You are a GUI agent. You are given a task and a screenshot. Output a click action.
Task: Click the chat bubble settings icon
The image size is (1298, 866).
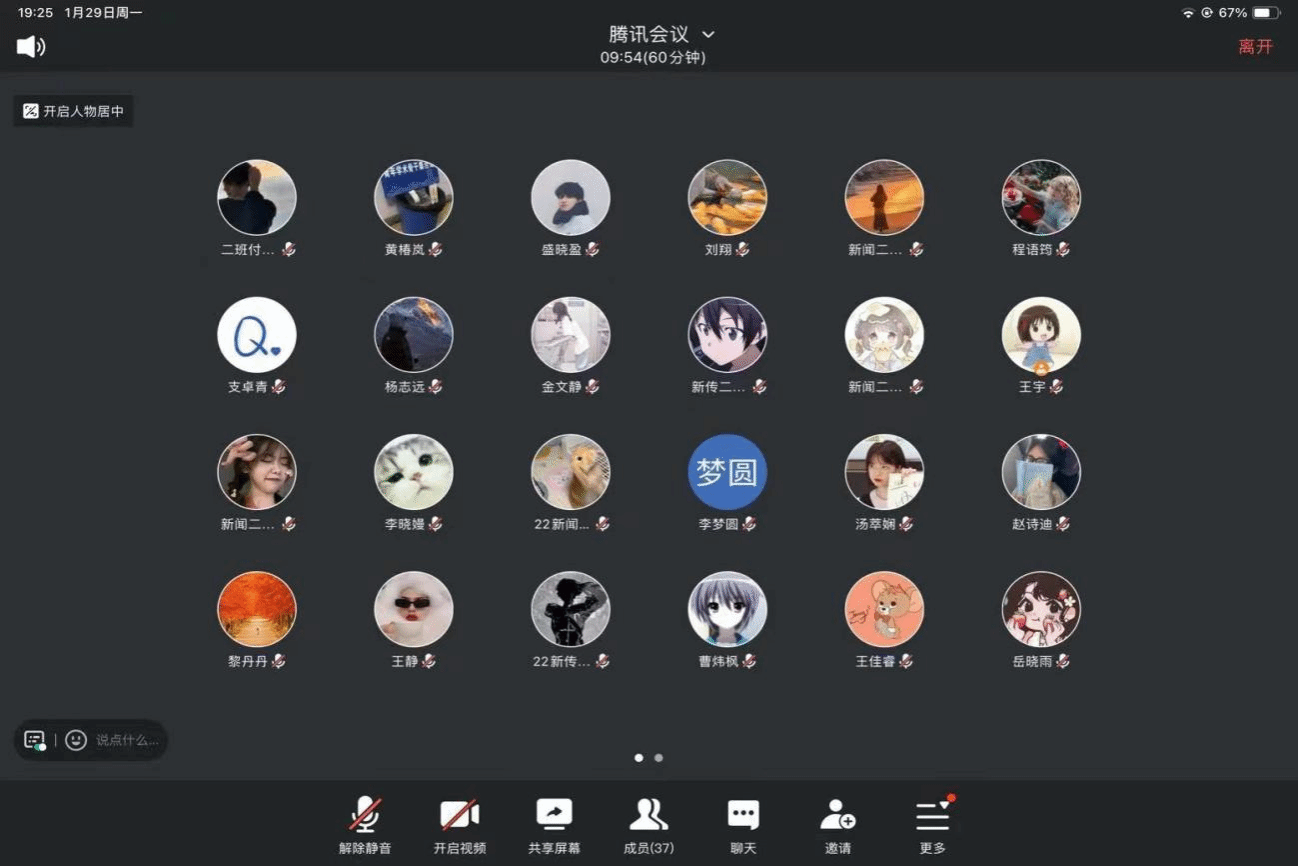pos(35,740)
